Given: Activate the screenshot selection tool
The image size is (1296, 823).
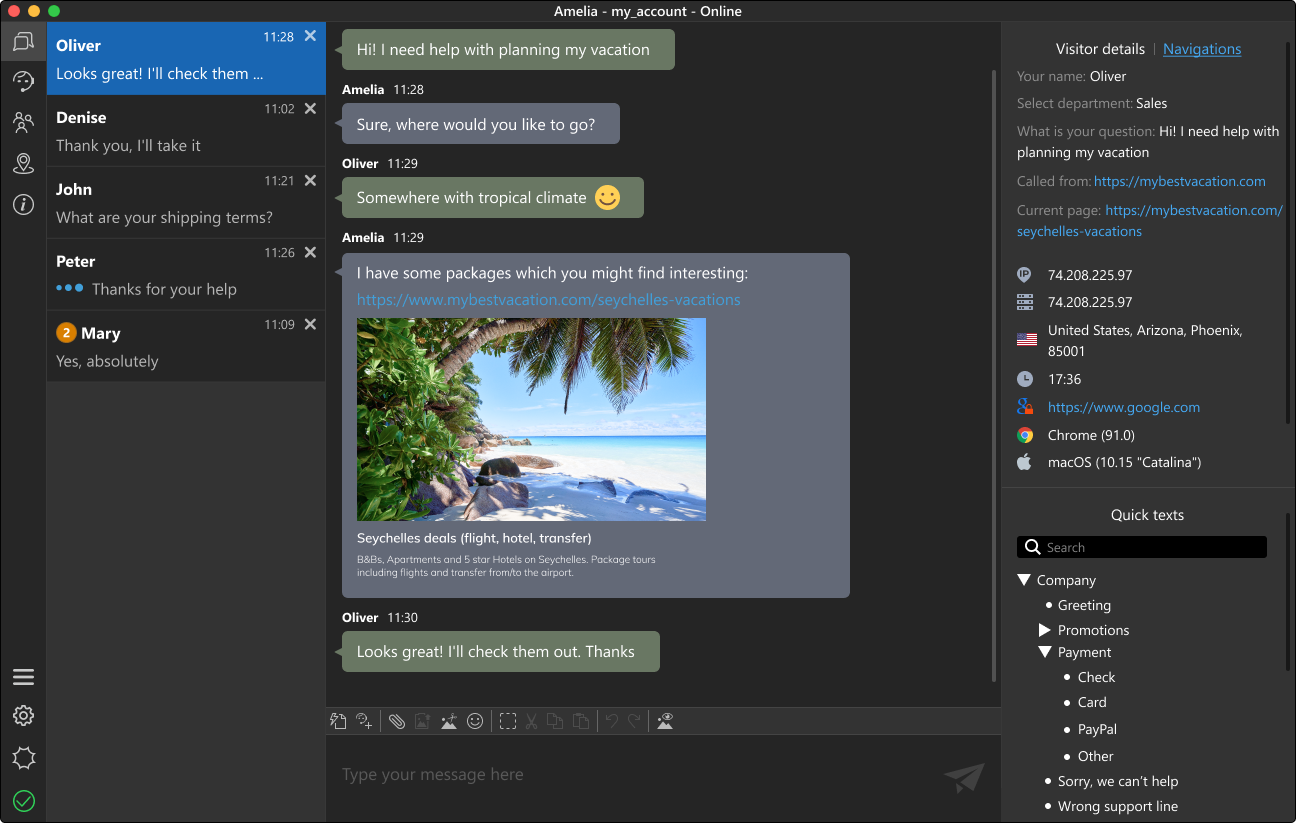Looking at the screenshot, I should (508, 720).
